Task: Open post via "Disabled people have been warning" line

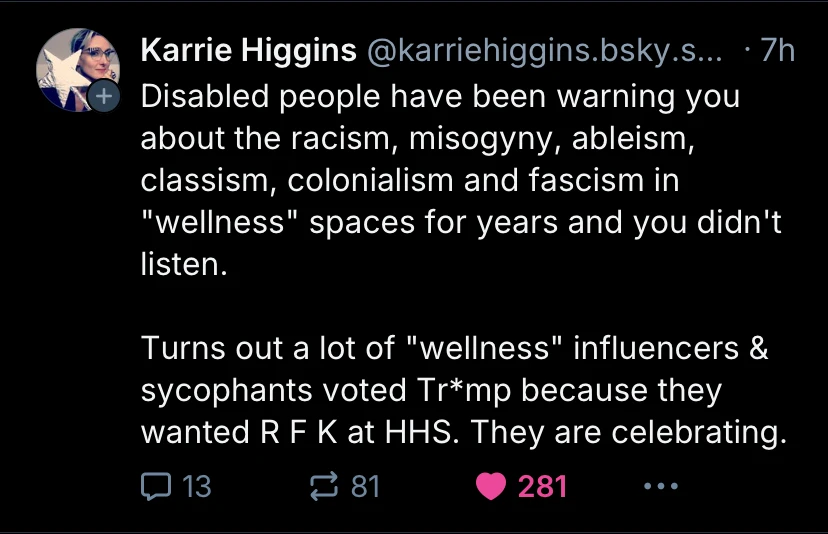Action: tap(439, 96)
